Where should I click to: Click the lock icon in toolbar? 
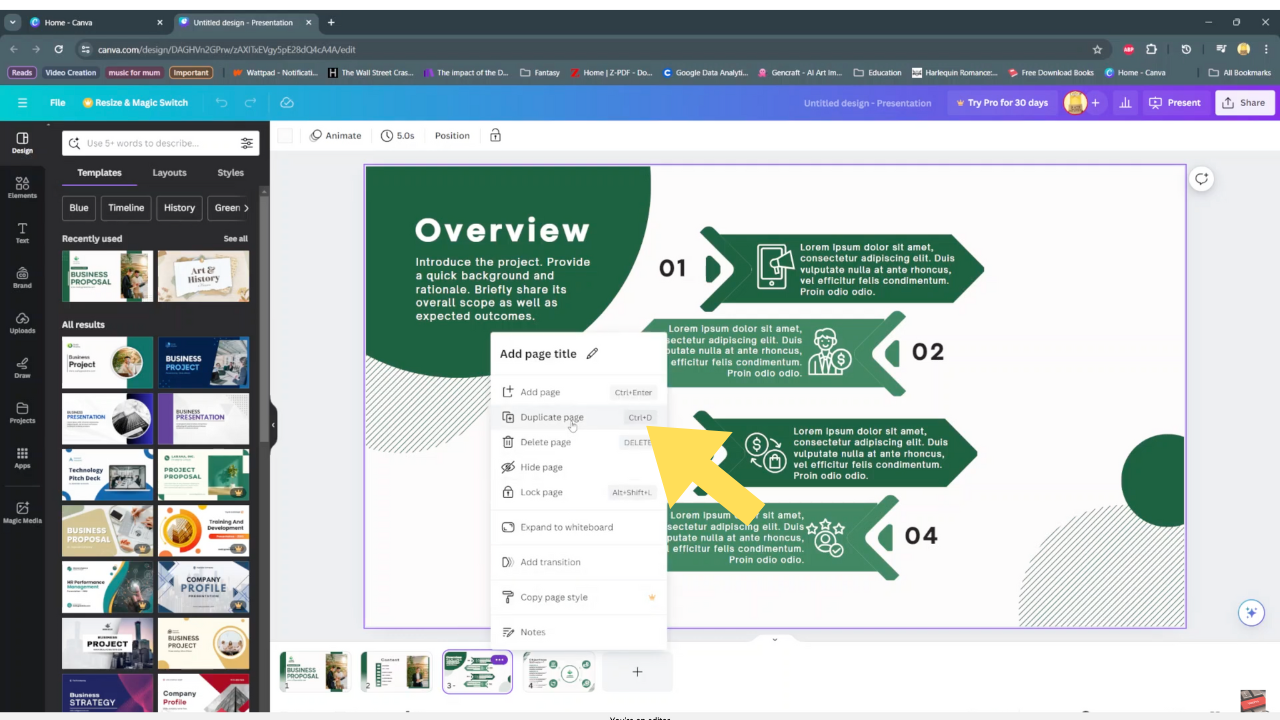pyautogui.click(x=495, y=136)
